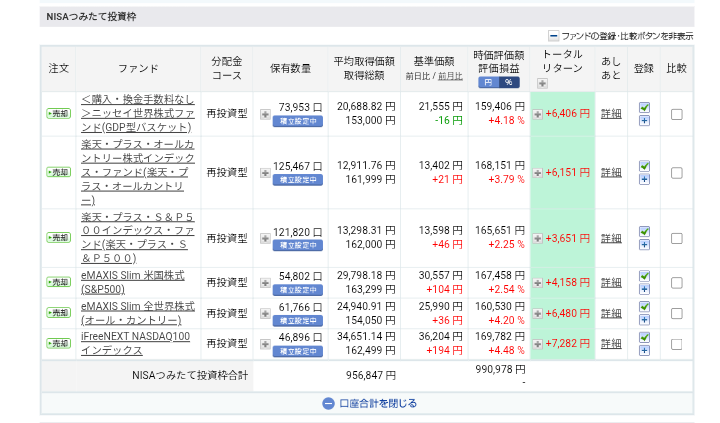Expand total return plus icon beside +6,406 円
The height and width of the screenshot is (423, 720).
[538, 114]
